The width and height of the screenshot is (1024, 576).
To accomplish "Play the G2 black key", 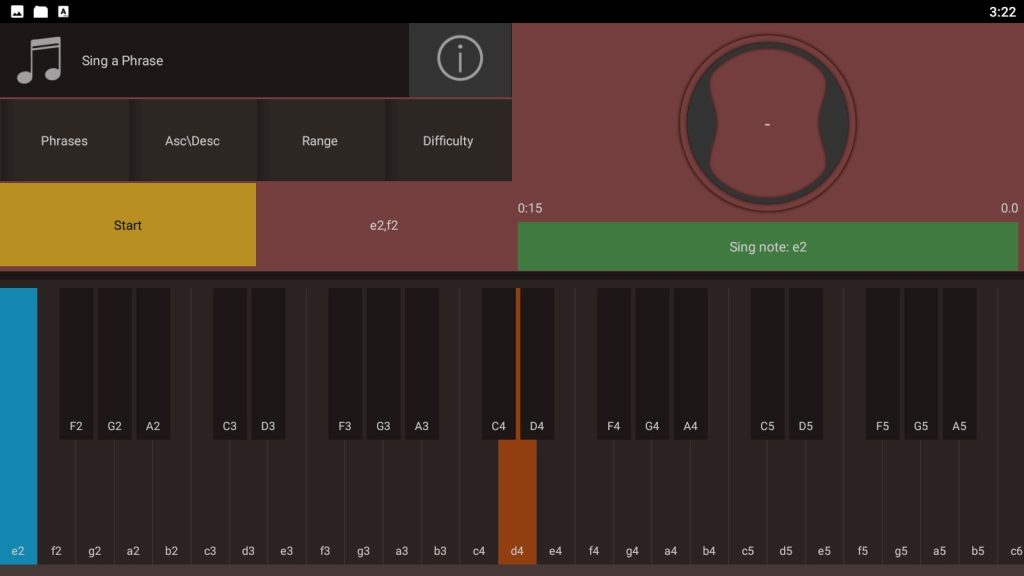I will click(114, 363).
